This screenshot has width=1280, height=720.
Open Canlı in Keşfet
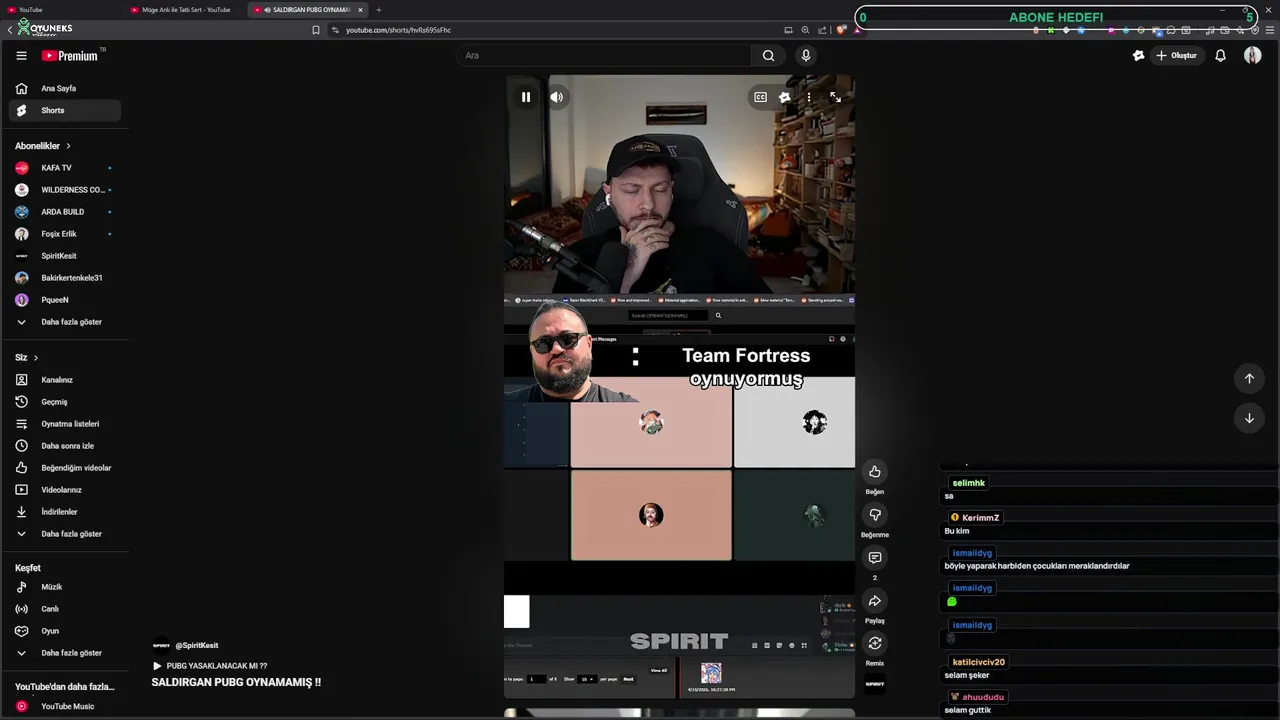[x=65, y=609]
